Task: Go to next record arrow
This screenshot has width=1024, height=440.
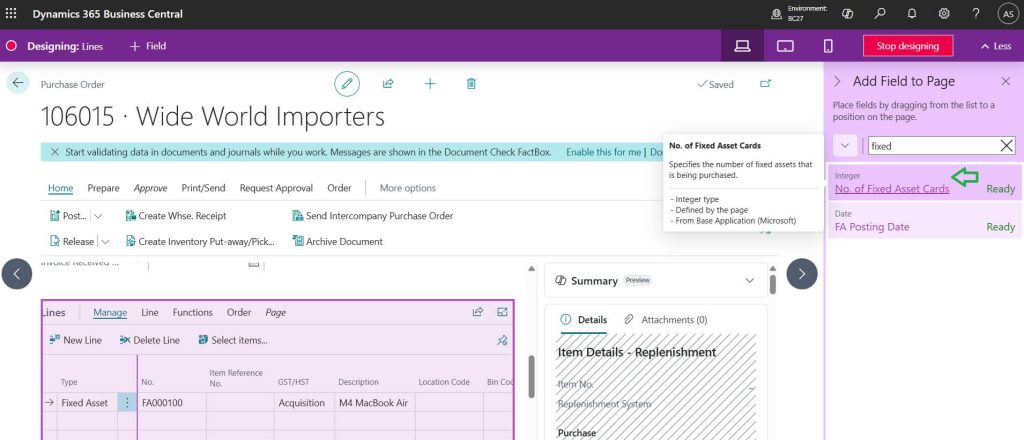Action: coord(802,274)
